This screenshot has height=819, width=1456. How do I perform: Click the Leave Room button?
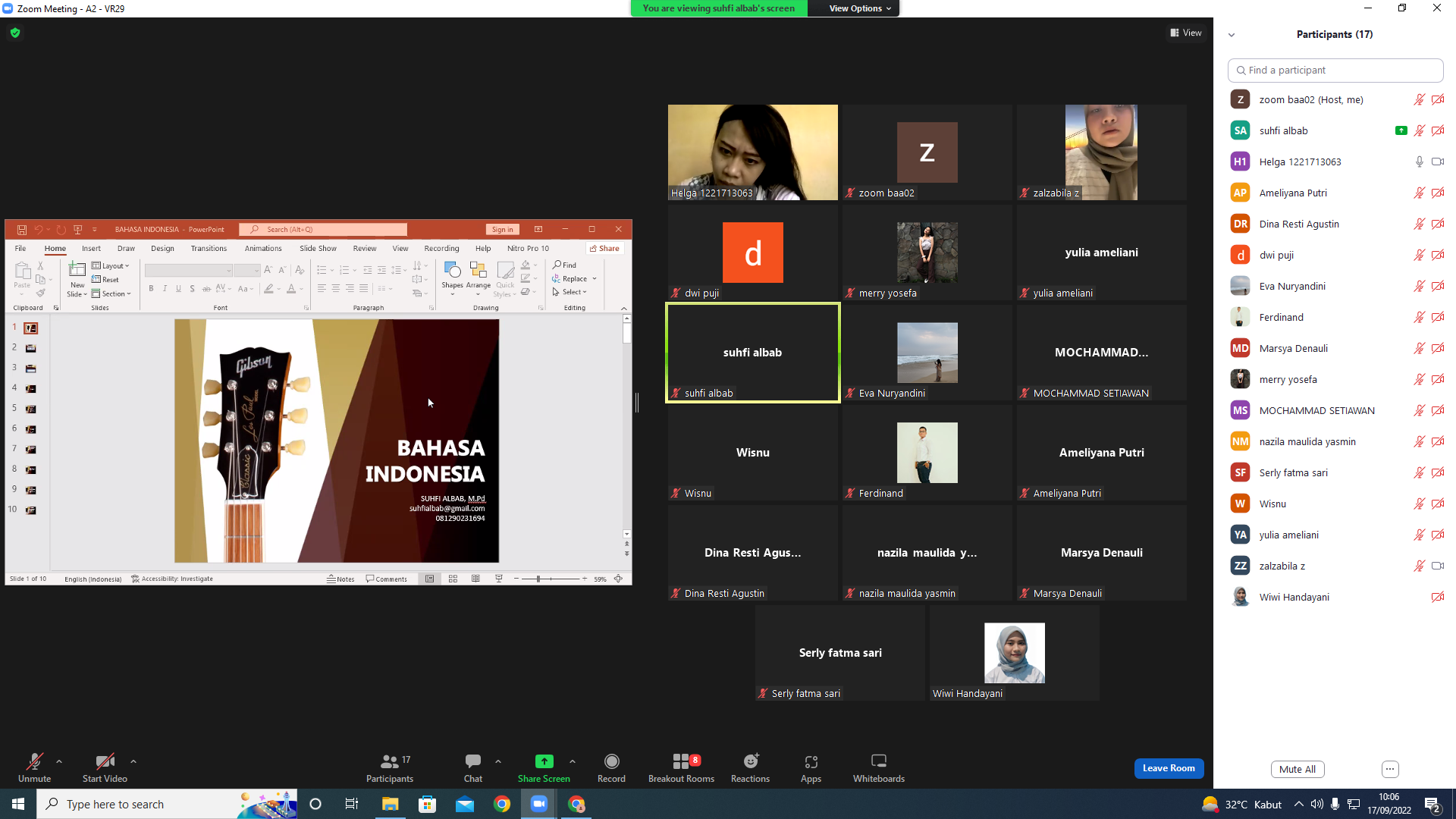pos(1169,768)
